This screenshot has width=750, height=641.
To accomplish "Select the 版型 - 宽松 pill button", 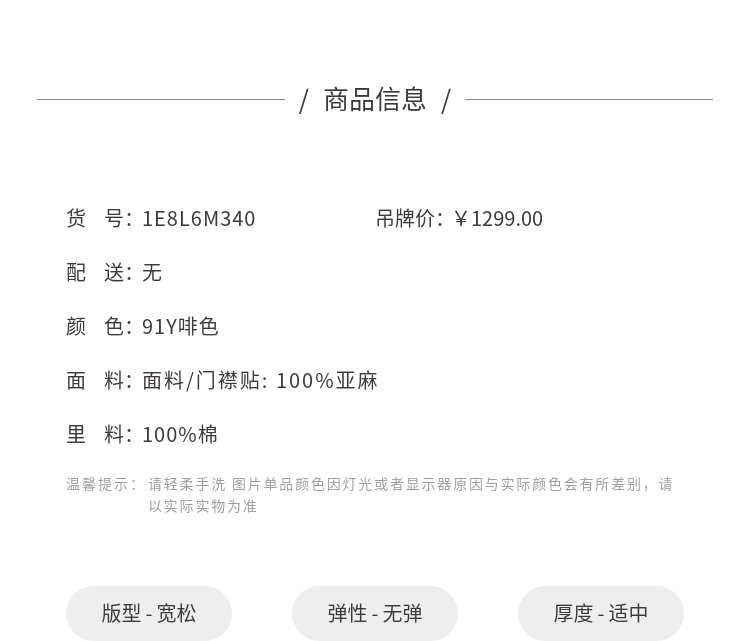I will point(149,613).
